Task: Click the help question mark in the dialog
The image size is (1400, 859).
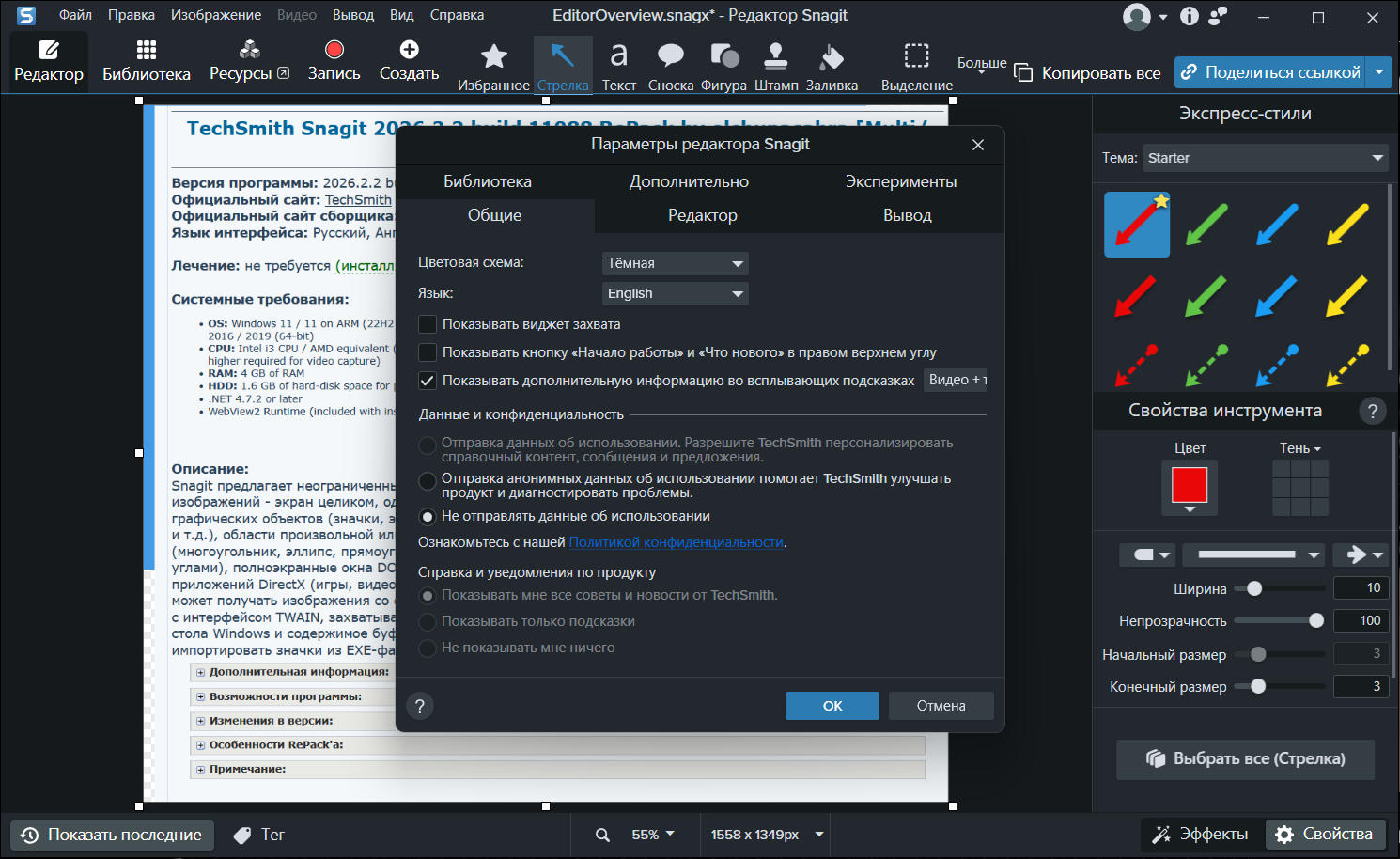Action: tap(420, 706)
